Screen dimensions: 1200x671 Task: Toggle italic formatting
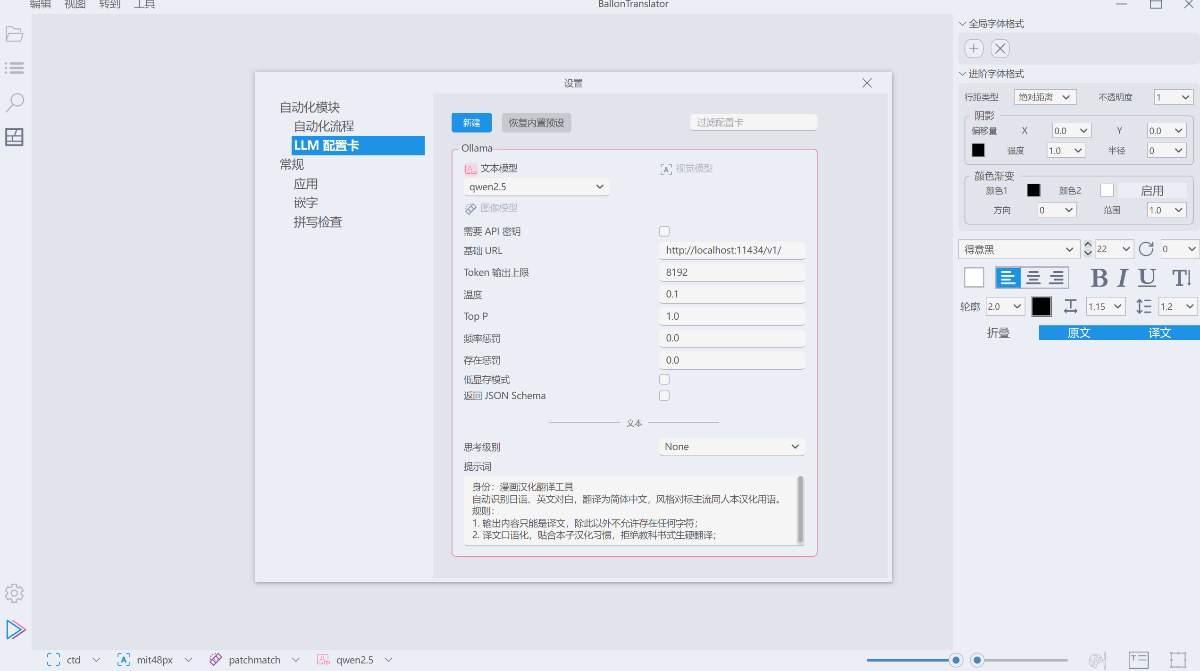coord(1122,278)
